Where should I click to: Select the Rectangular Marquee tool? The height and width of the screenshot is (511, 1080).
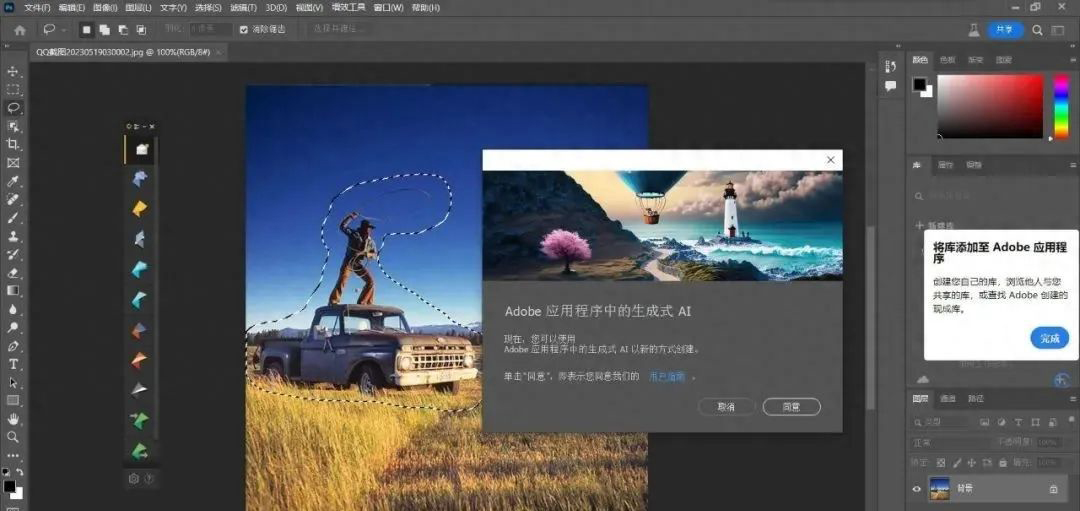13,90
